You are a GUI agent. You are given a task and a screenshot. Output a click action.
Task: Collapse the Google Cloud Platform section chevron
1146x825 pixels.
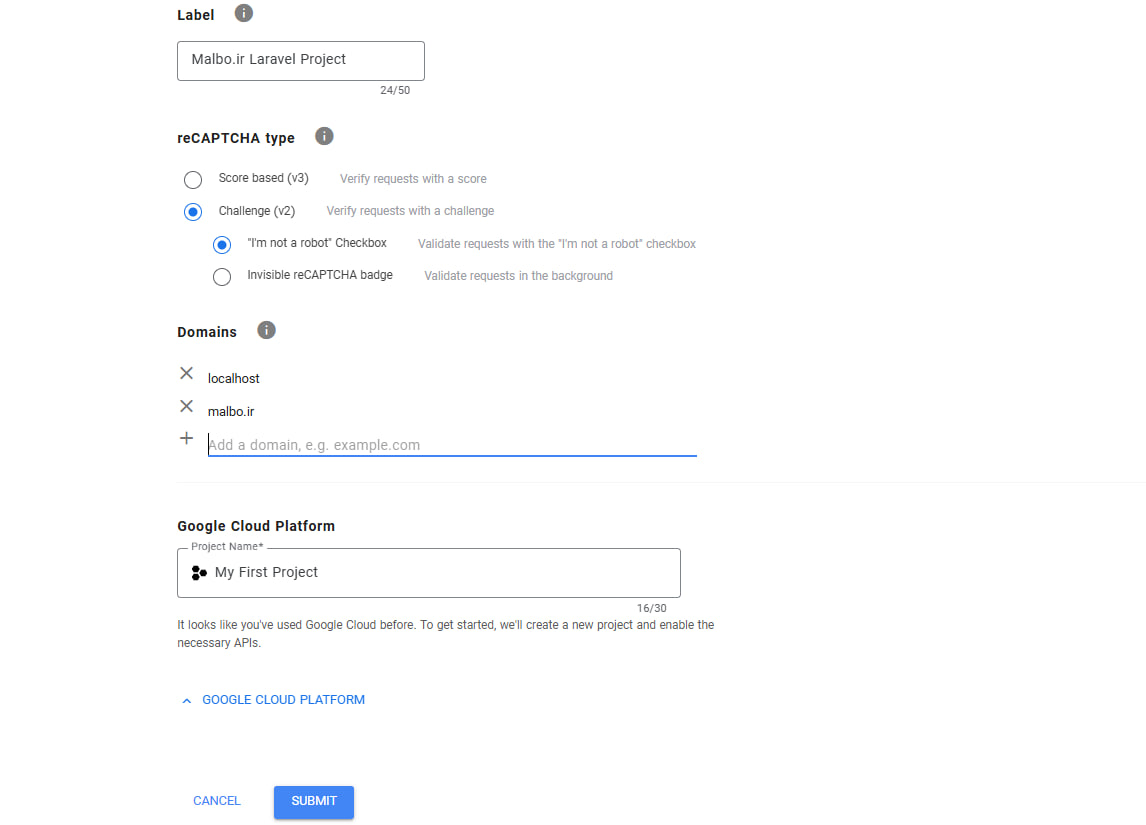[x=186, y=701]
